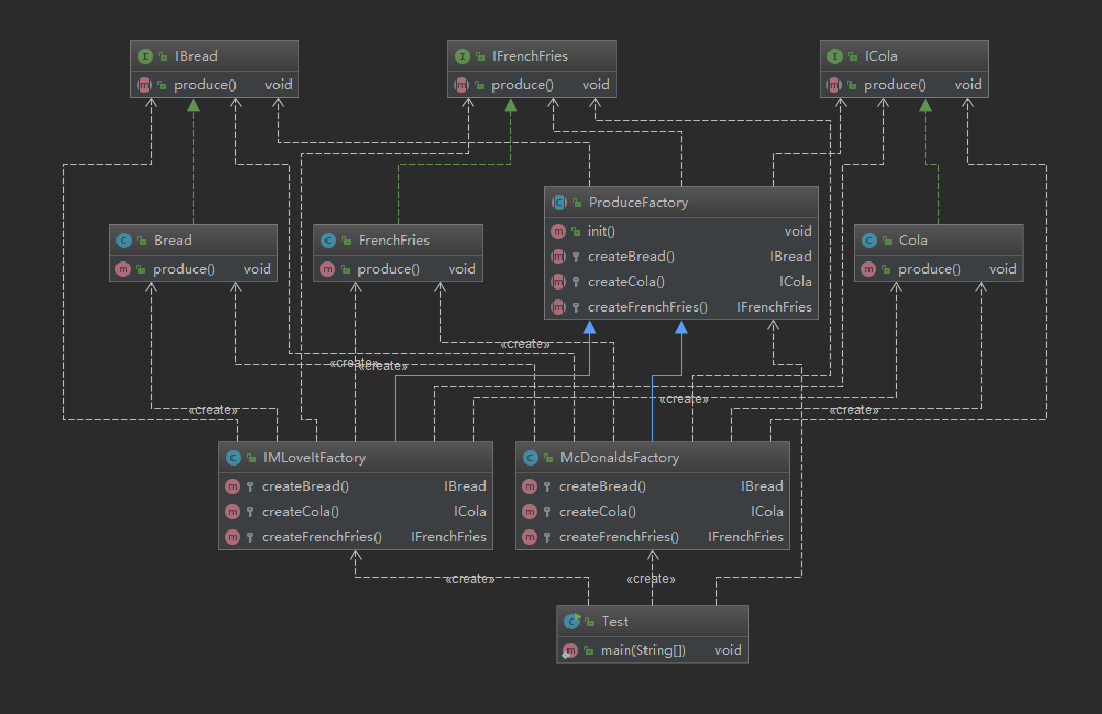Click the FrenchFries class icon
The width and height of the screenshot is (1102, 714).
(x=329, y=240)
